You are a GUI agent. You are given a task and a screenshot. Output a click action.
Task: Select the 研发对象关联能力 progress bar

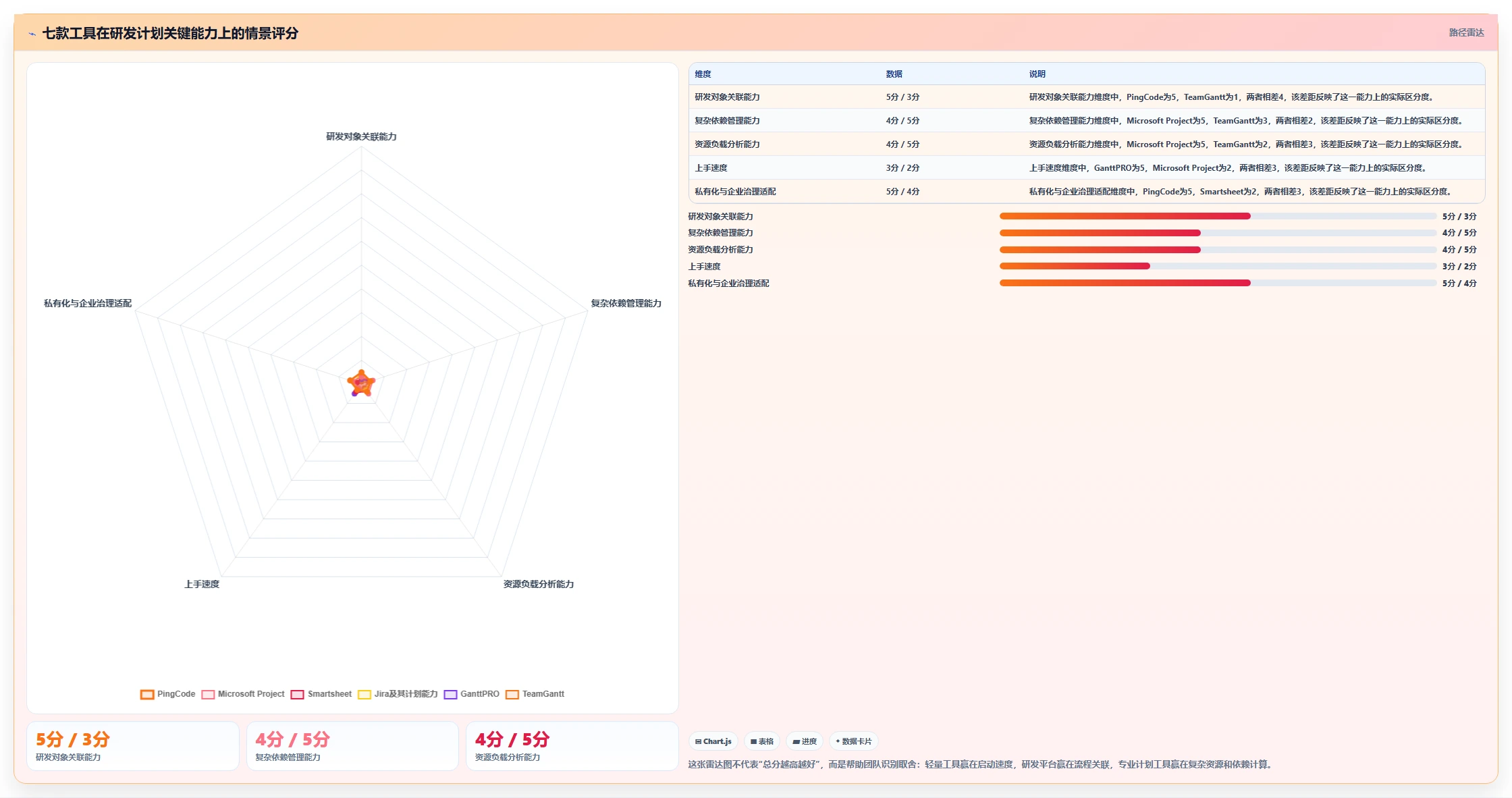click(1218, 216)
